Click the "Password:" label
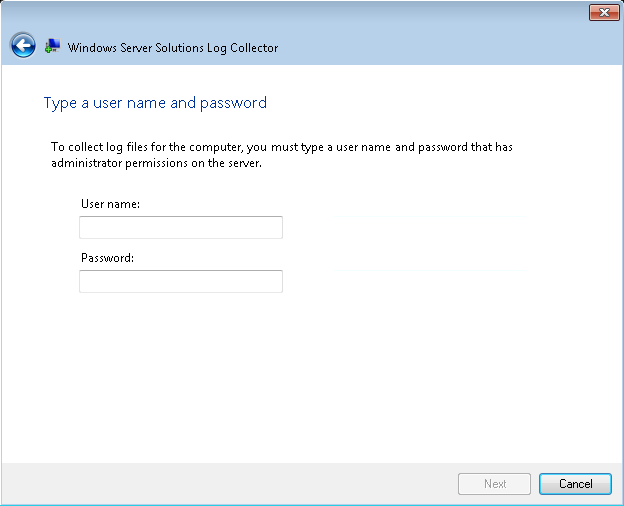This screenshot has height=506, width=624. [x=107, y=258]
